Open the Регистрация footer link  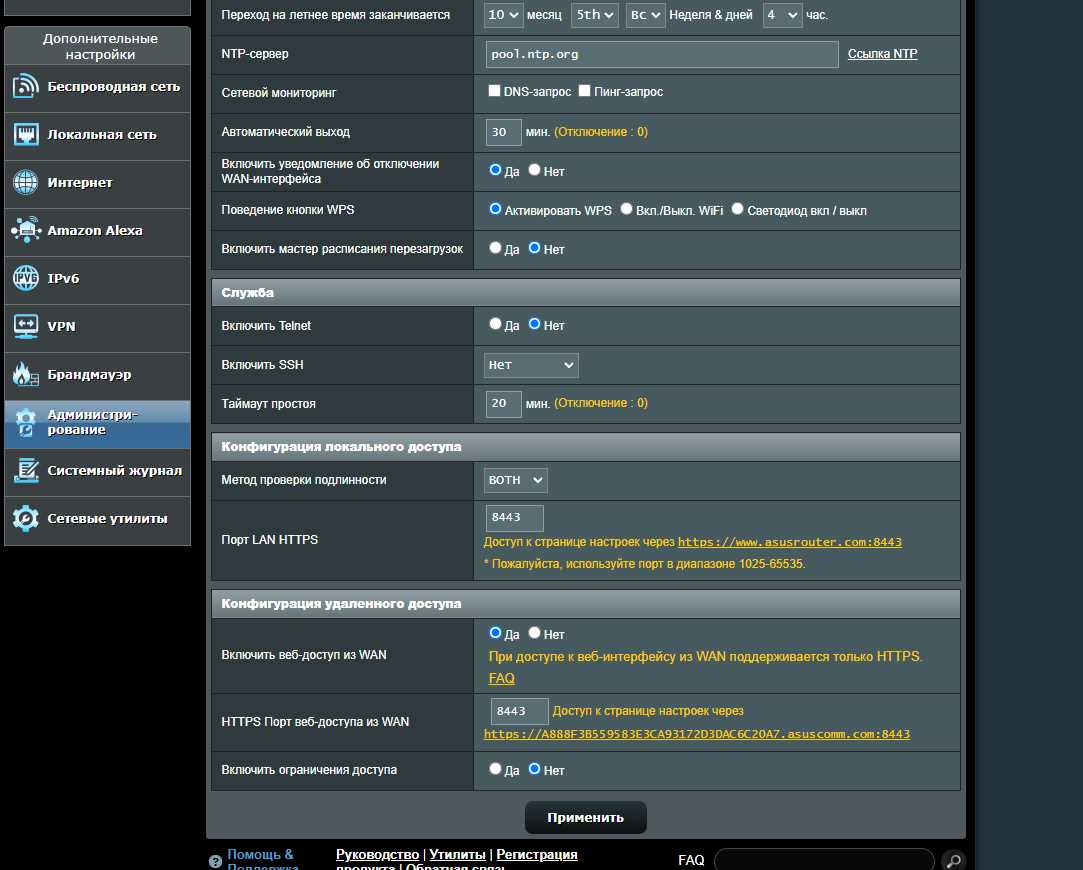click(x=537, y=855)
